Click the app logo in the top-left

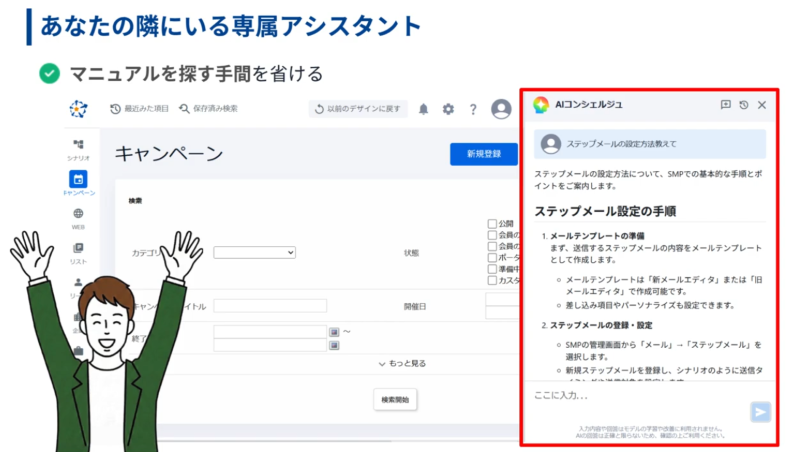(x=78, y=109)
